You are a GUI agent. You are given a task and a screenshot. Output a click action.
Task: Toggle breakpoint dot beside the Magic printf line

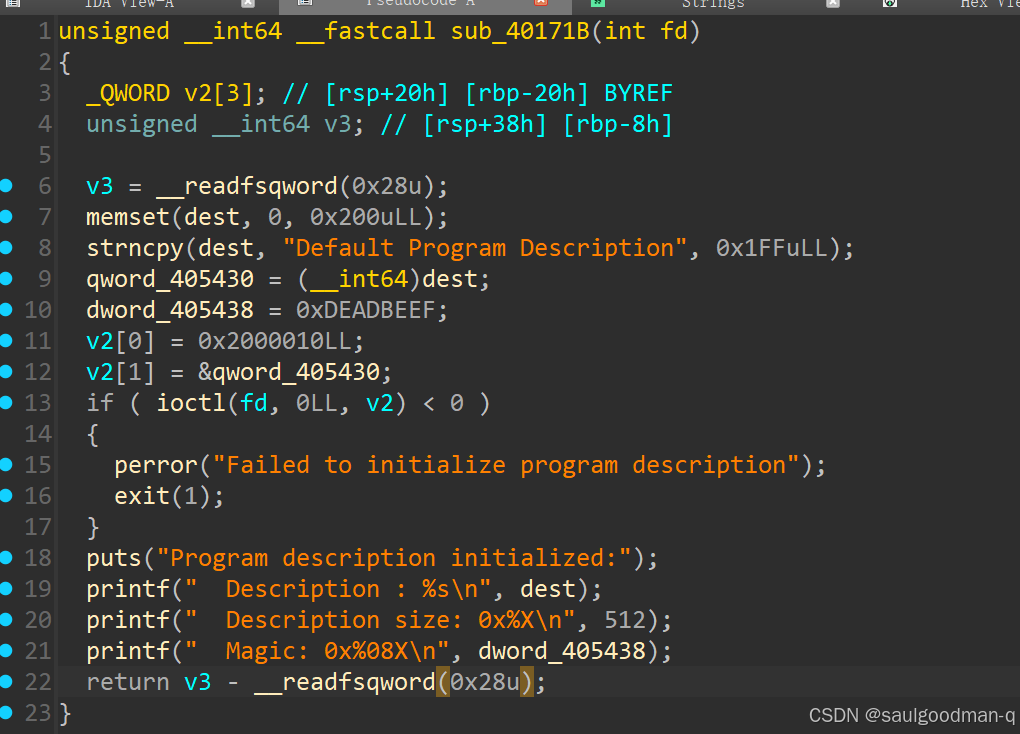coord(6,651)
